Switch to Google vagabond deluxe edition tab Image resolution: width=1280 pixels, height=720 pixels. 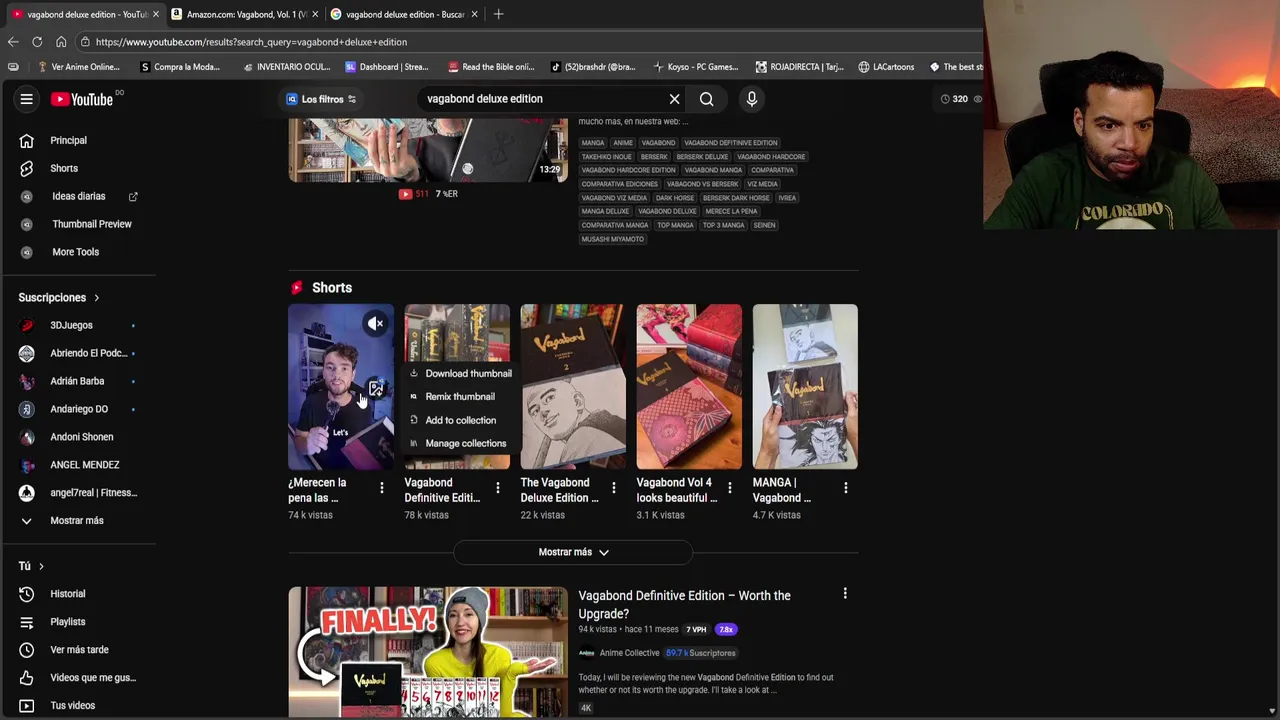click(x=403, y=14)
